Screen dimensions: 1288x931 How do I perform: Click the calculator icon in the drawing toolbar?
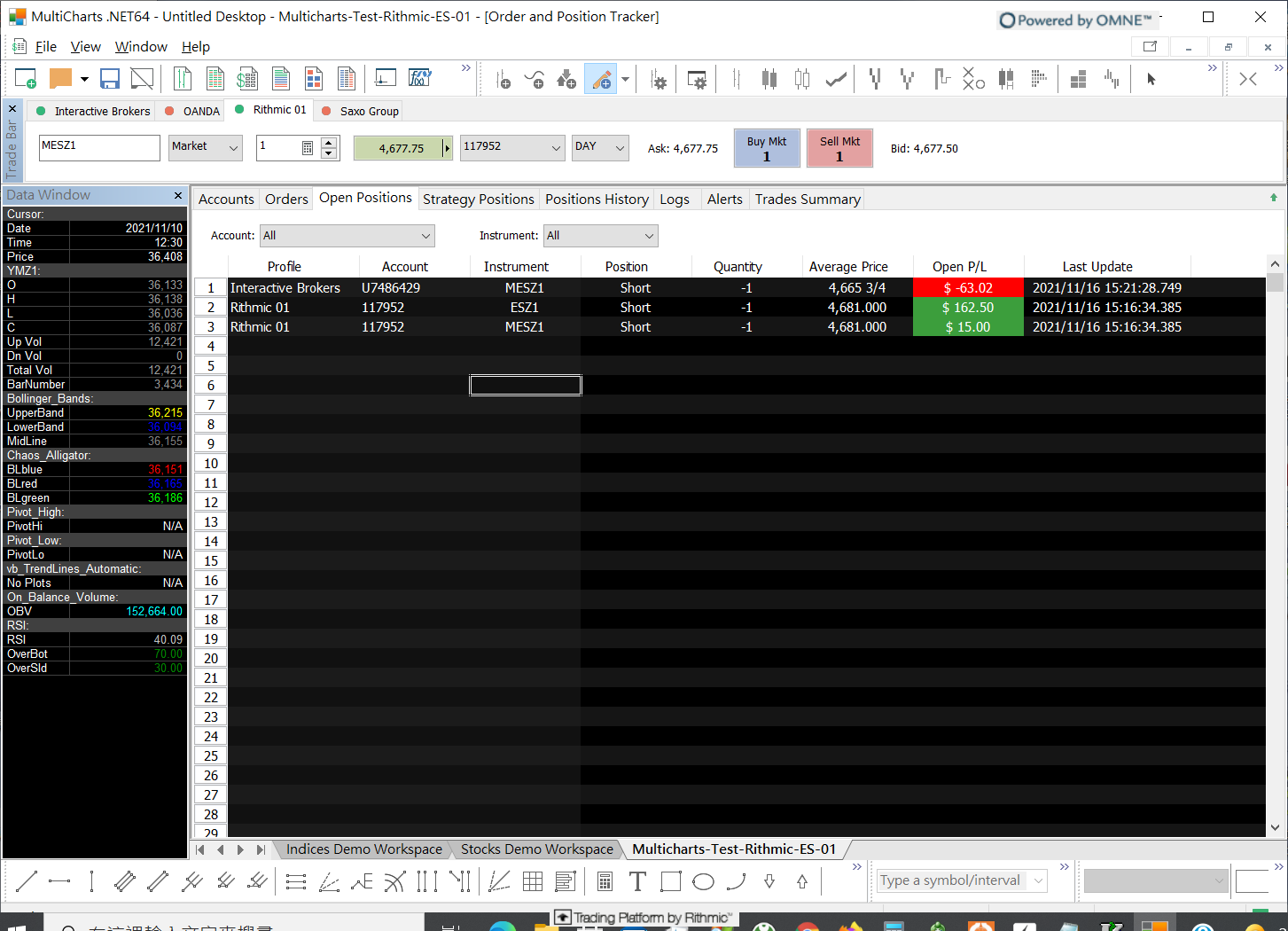point(605,881)
